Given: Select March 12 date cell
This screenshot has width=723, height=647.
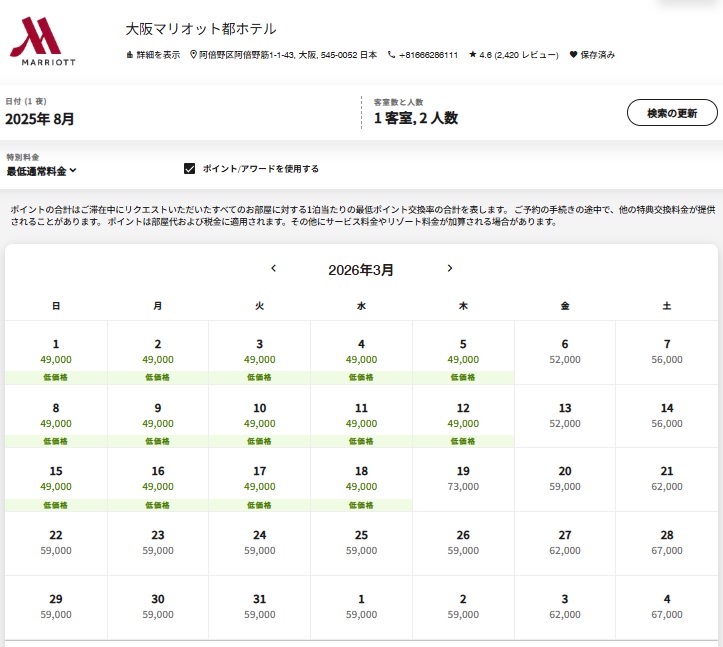Looking at the screenshot, I should pyautogui.click(x=463, y=416).
